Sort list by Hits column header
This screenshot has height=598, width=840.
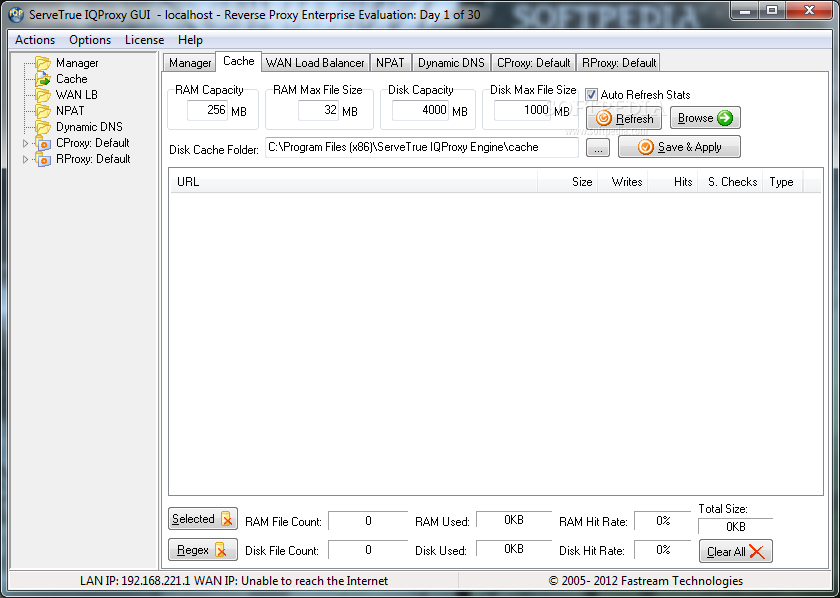672,182
